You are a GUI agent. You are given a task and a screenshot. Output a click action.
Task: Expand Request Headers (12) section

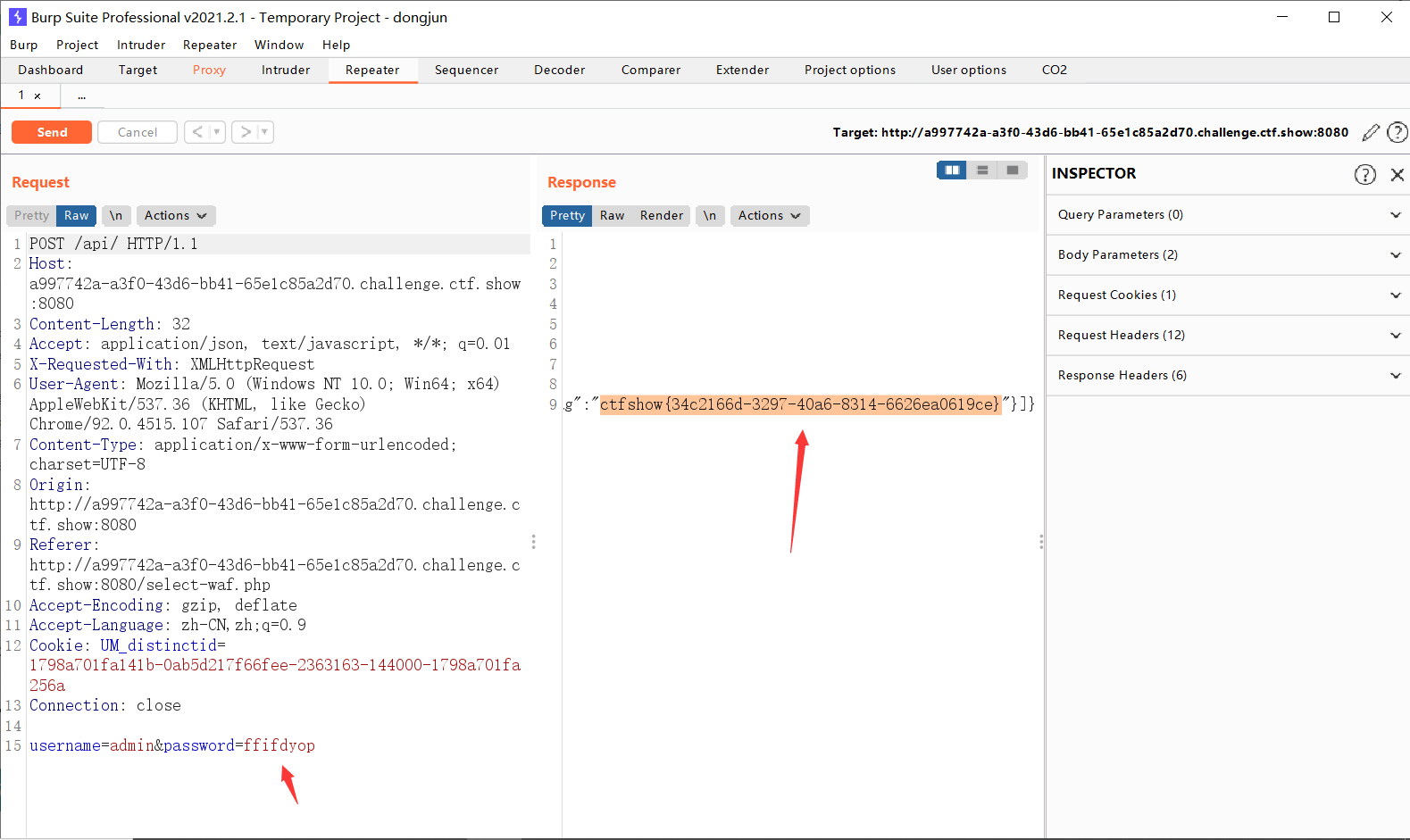click(x=1228, y=336)
